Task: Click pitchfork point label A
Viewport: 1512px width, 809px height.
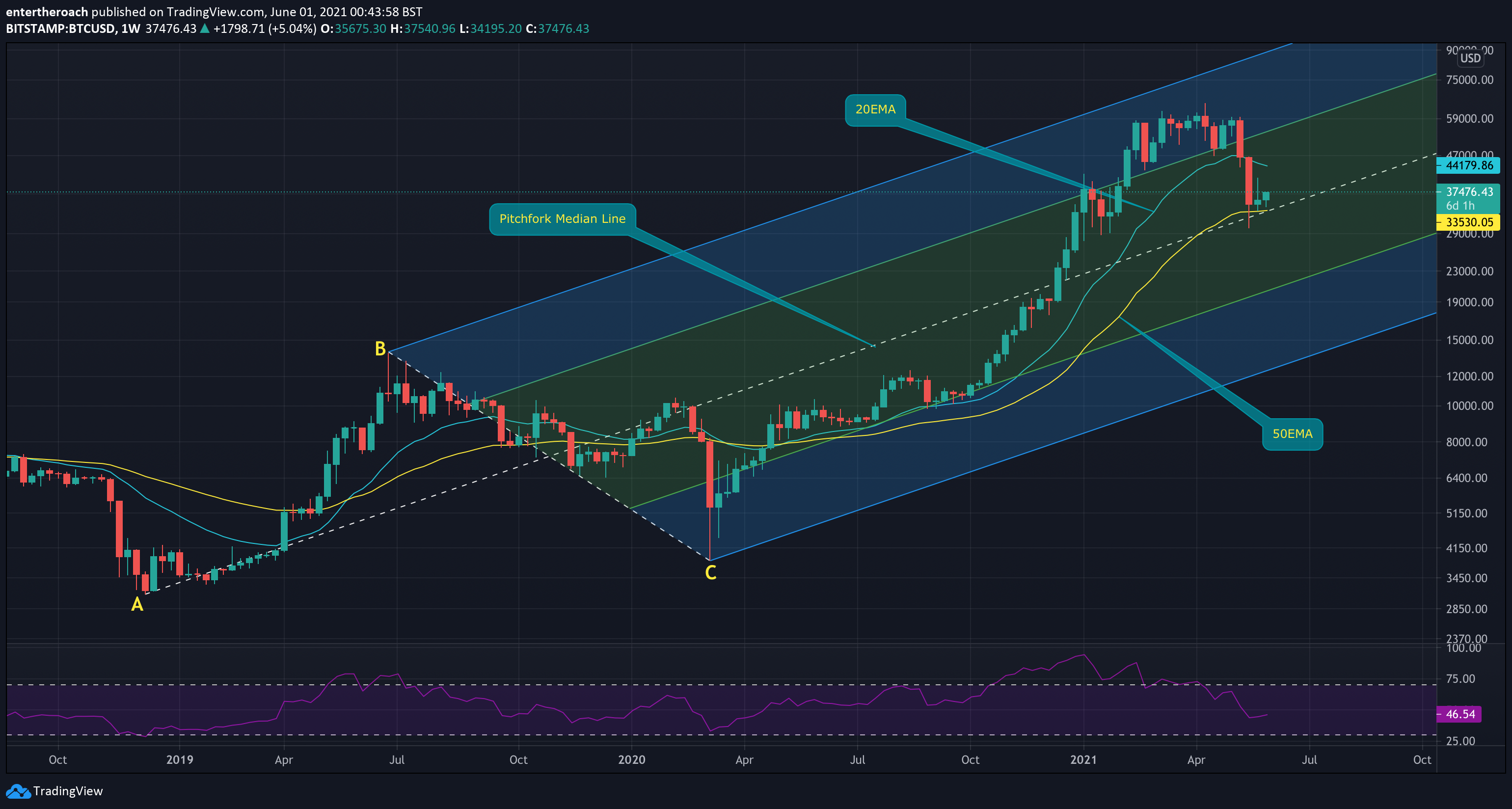Action: click(x=137, y=604)
